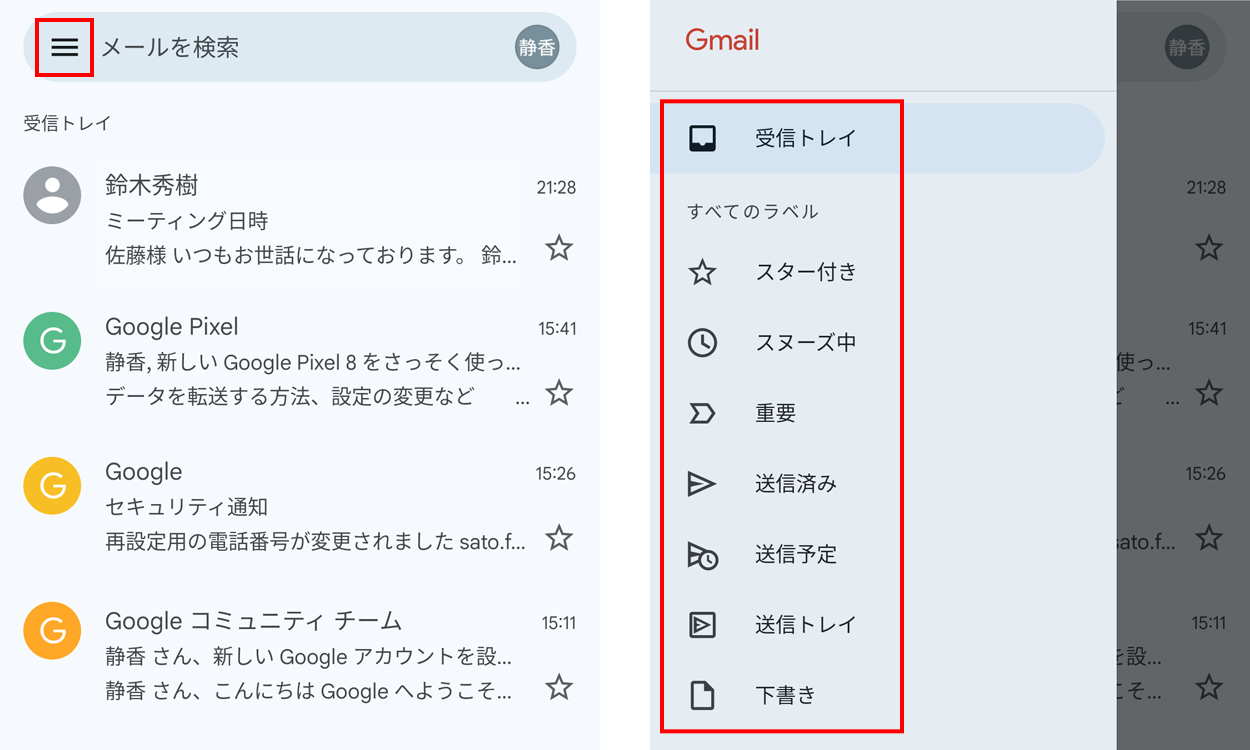Select the grey person avatar of 鈴木秀樹
1250x750 pixels.
[52, 195]
